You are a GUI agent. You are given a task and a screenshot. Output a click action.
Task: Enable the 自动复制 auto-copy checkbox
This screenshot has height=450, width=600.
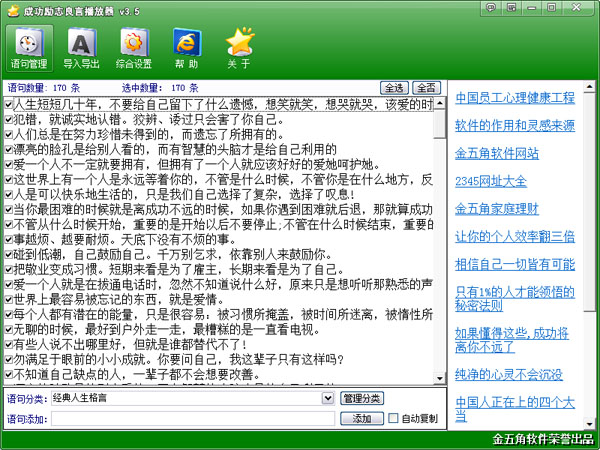[393, 417]
